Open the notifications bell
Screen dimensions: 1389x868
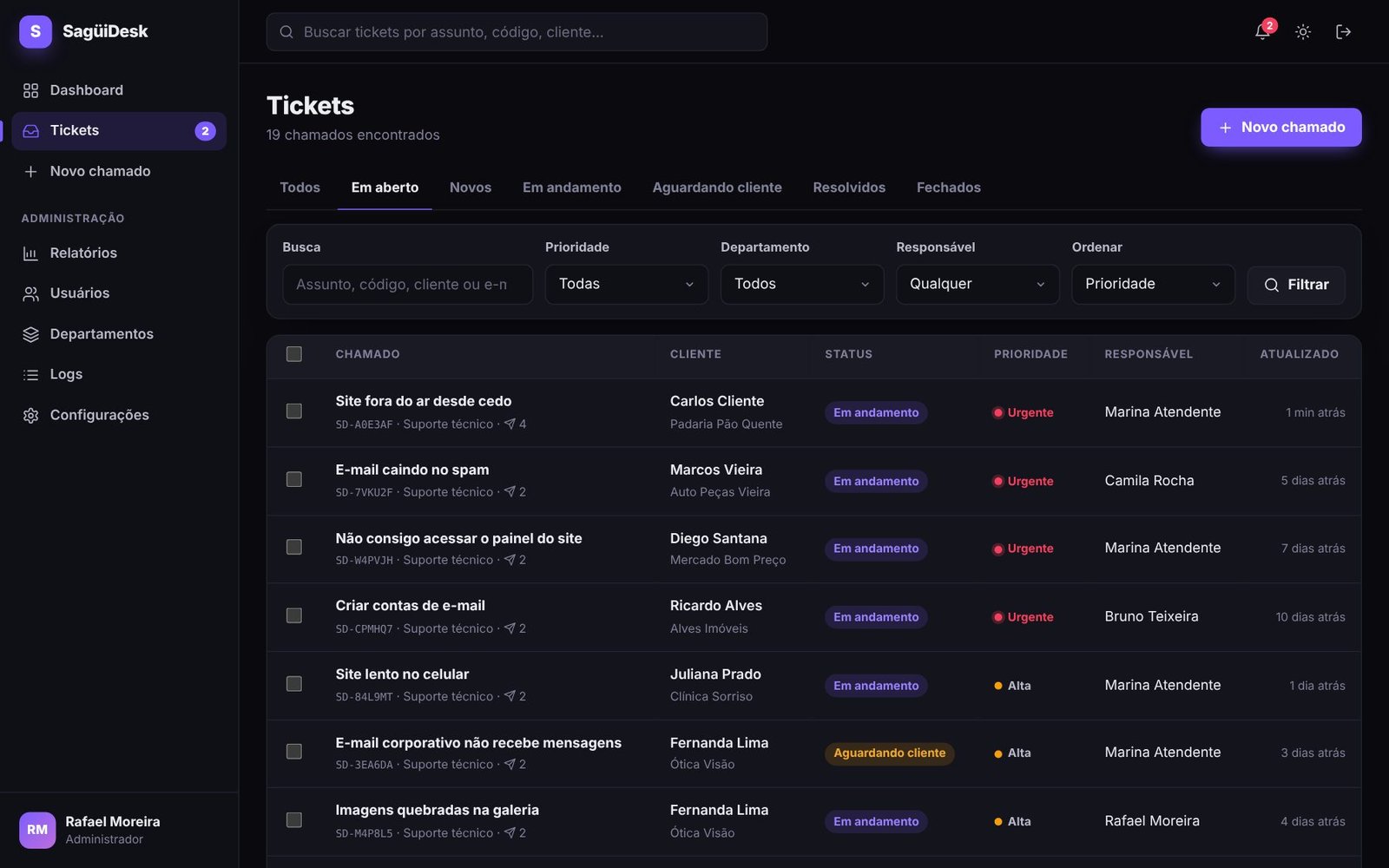(x=1262, y=32)
